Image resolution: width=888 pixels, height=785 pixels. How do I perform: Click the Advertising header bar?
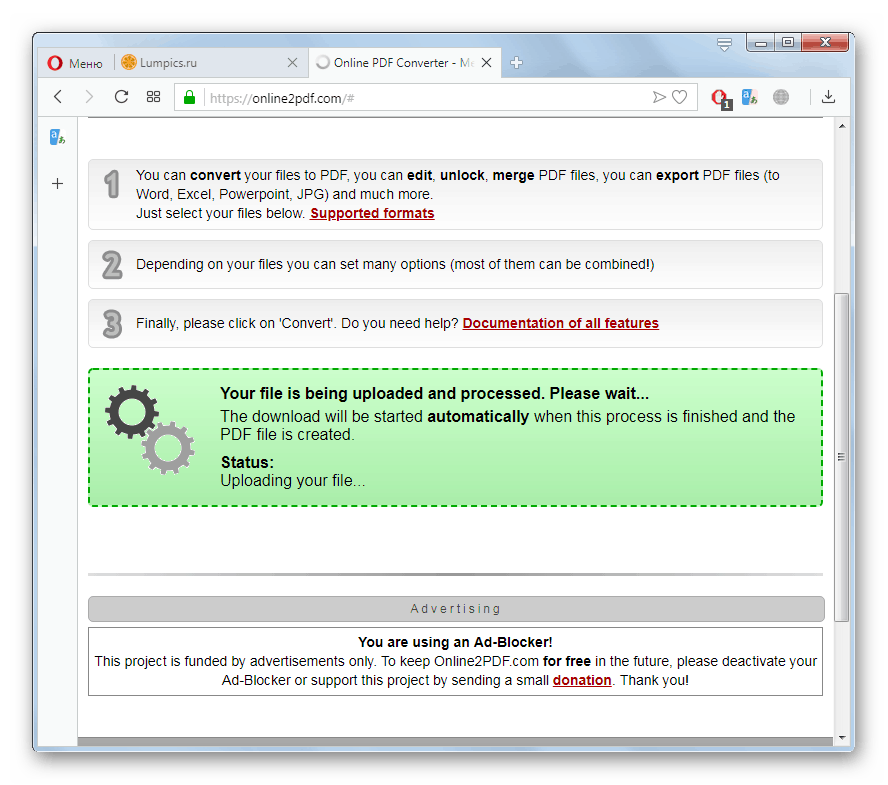tap(456, 609)
